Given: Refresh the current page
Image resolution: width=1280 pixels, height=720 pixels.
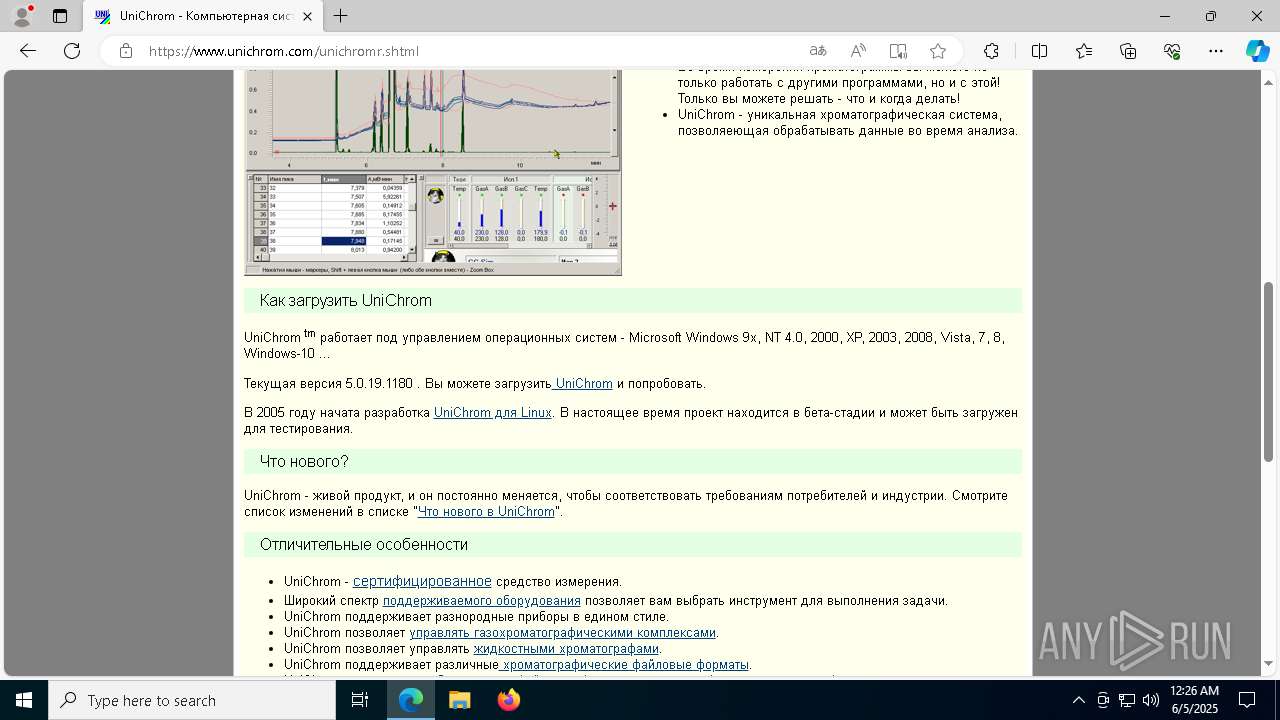Looking at the screenshot, I should point(72,51).
